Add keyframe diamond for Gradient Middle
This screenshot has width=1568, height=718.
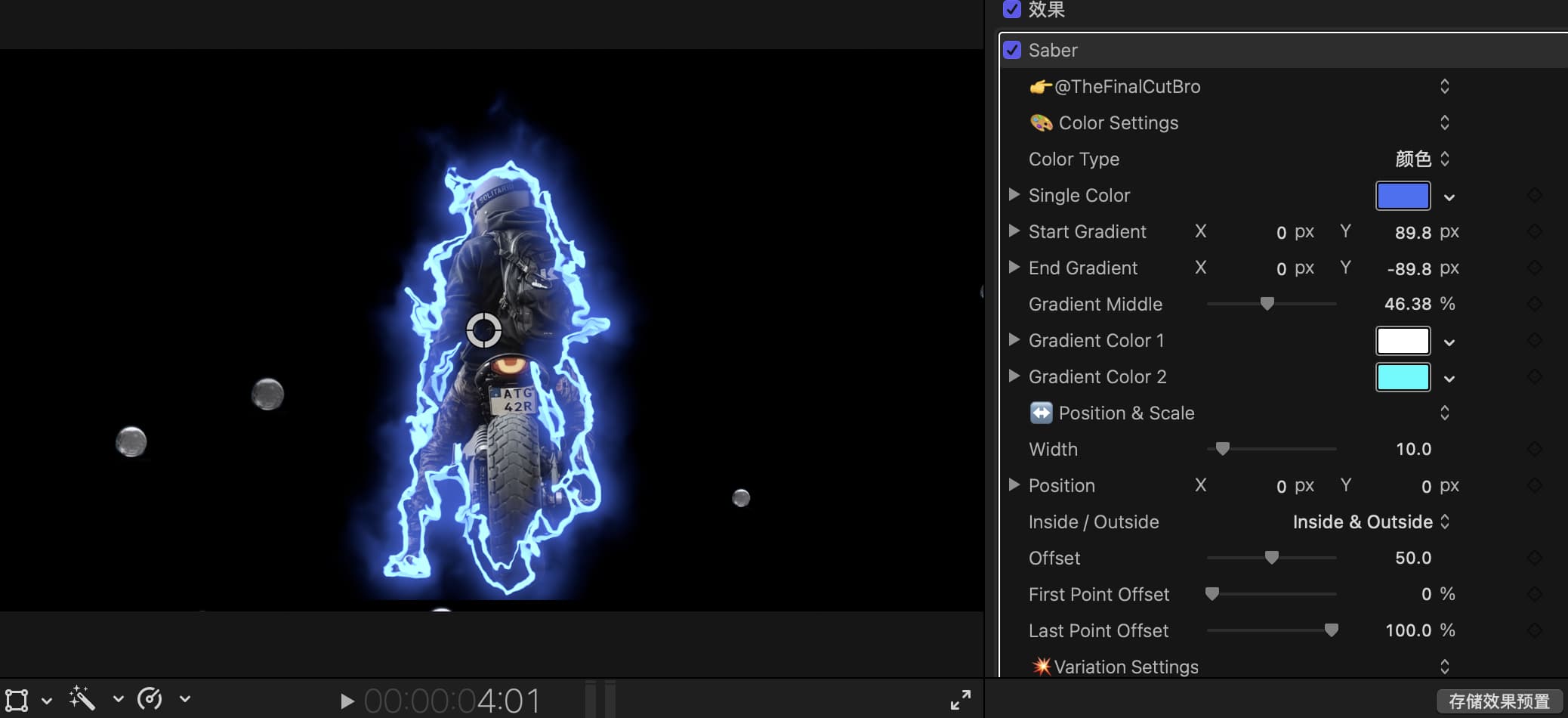1534,304
